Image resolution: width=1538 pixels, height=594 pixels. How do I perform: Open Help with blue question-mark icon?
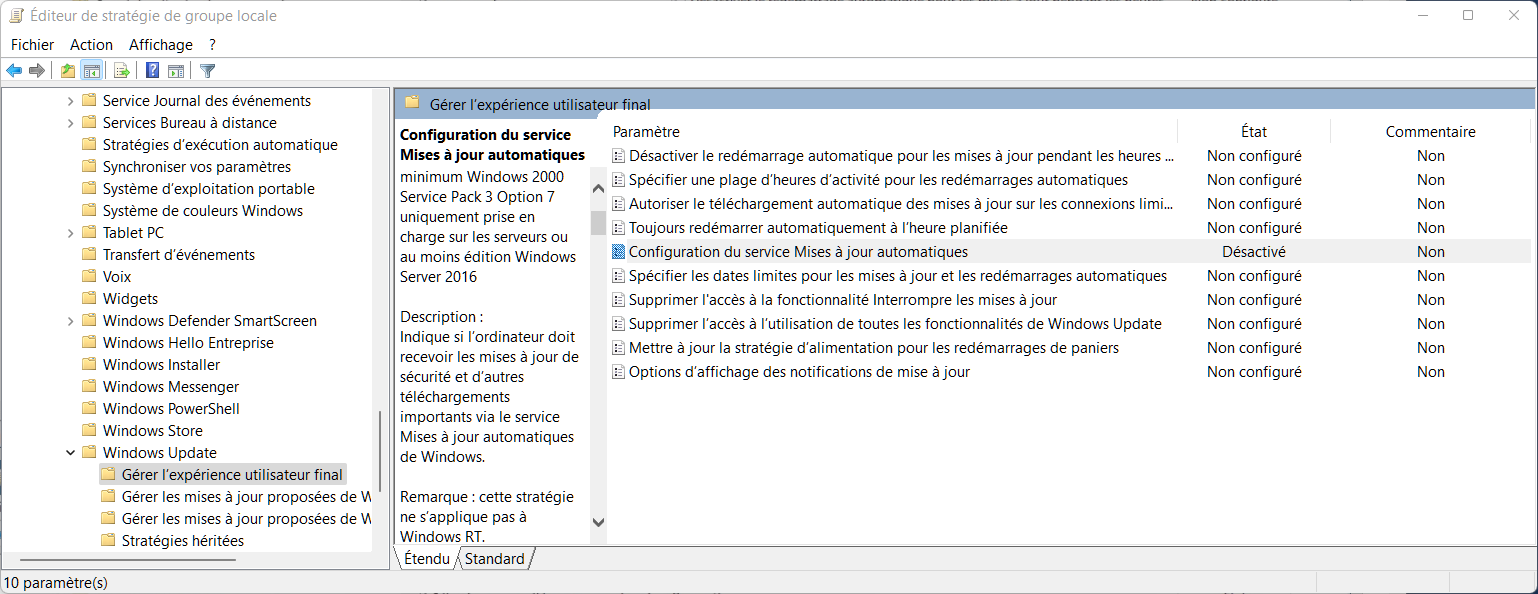(x=152, y=70)
